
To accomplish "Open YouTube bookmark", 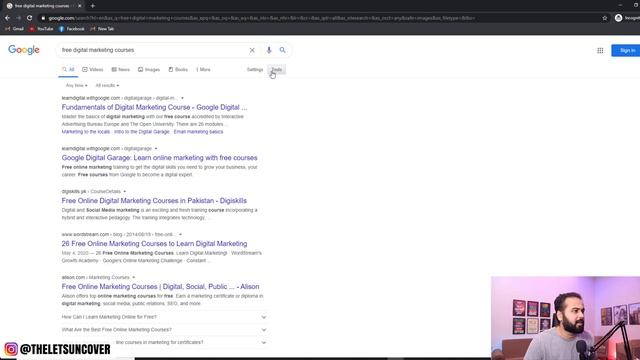I will pyautogui.click(x=41, y=29).
